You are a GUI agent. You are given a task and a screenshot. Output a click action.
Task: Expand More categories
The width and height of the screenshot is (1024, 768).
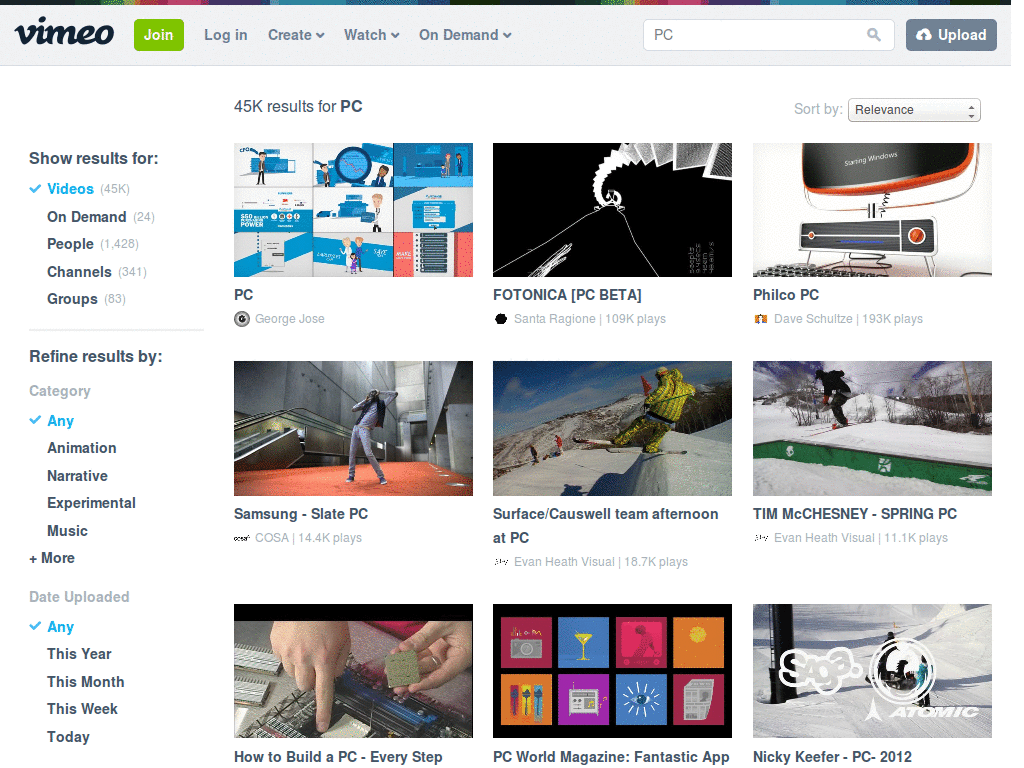52,558
